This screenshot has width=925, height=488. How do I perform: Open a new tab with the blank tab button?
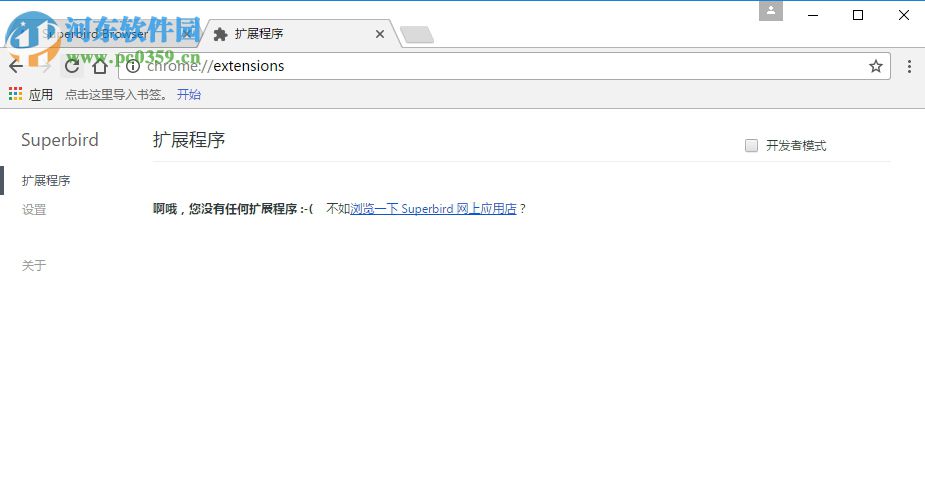417,35
